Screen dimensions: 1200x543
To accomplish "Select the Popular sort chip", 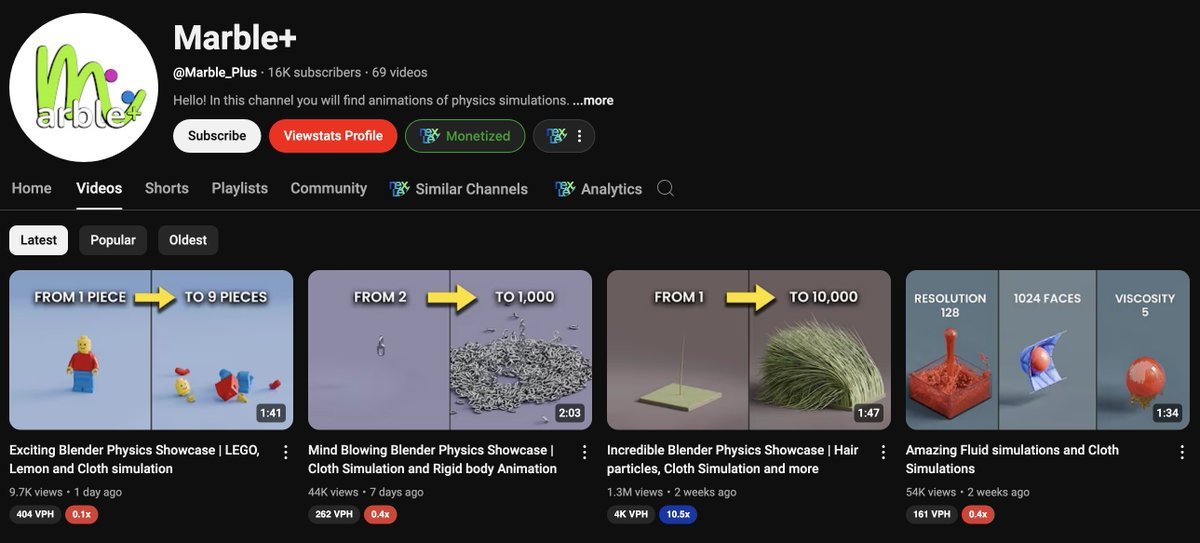I will pos(113,240).
